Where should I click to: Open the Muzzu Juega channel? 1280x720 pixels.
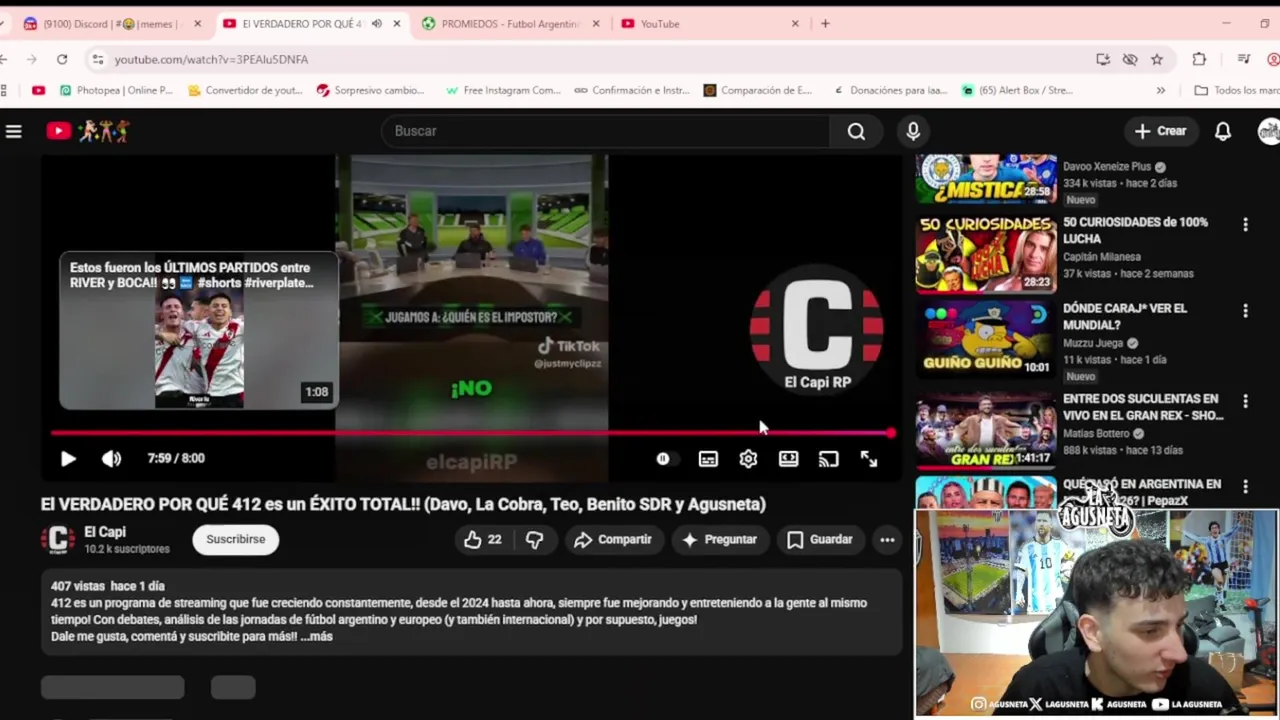[1093, 343]
